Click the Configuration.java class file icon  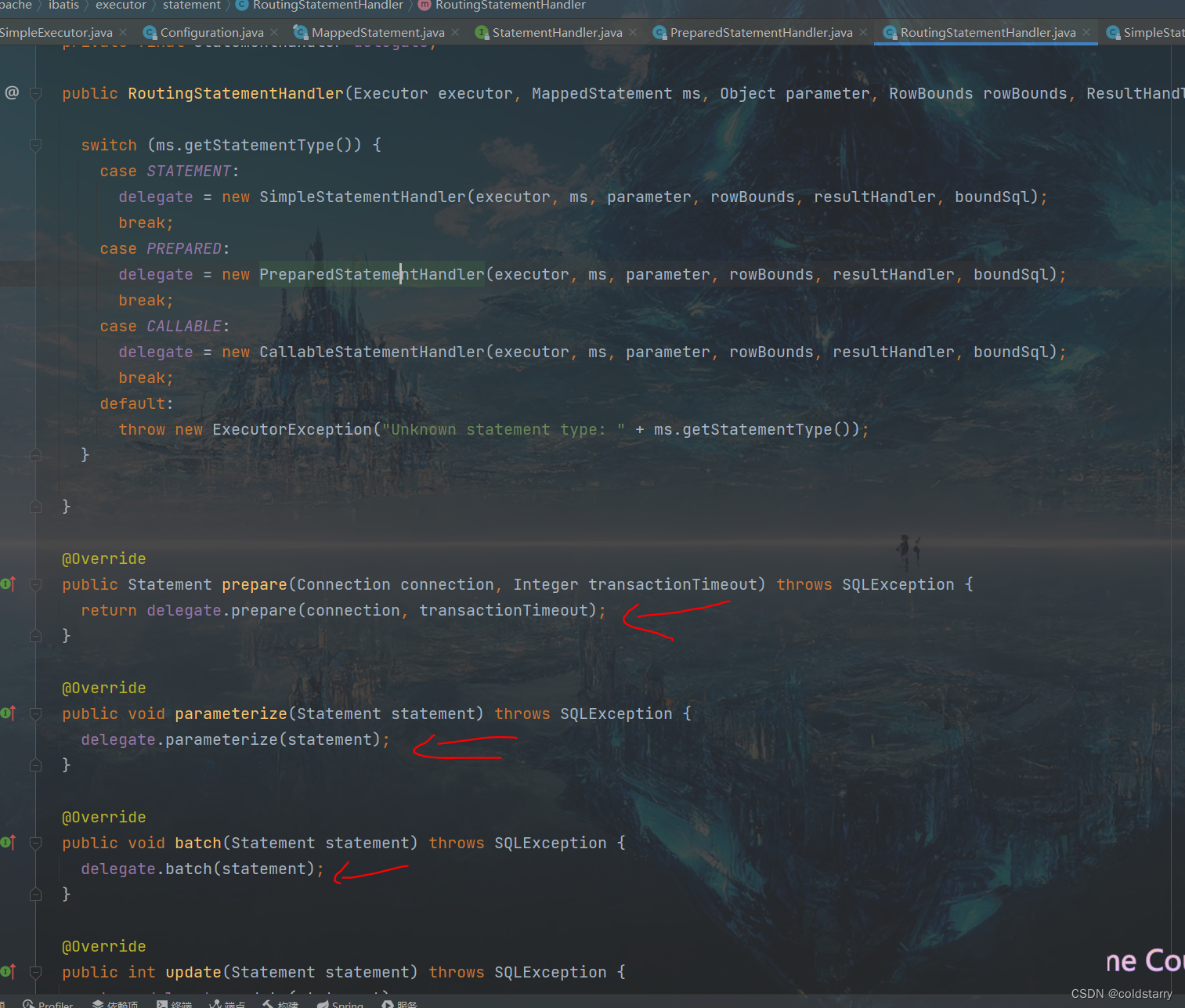pos(150,32)
